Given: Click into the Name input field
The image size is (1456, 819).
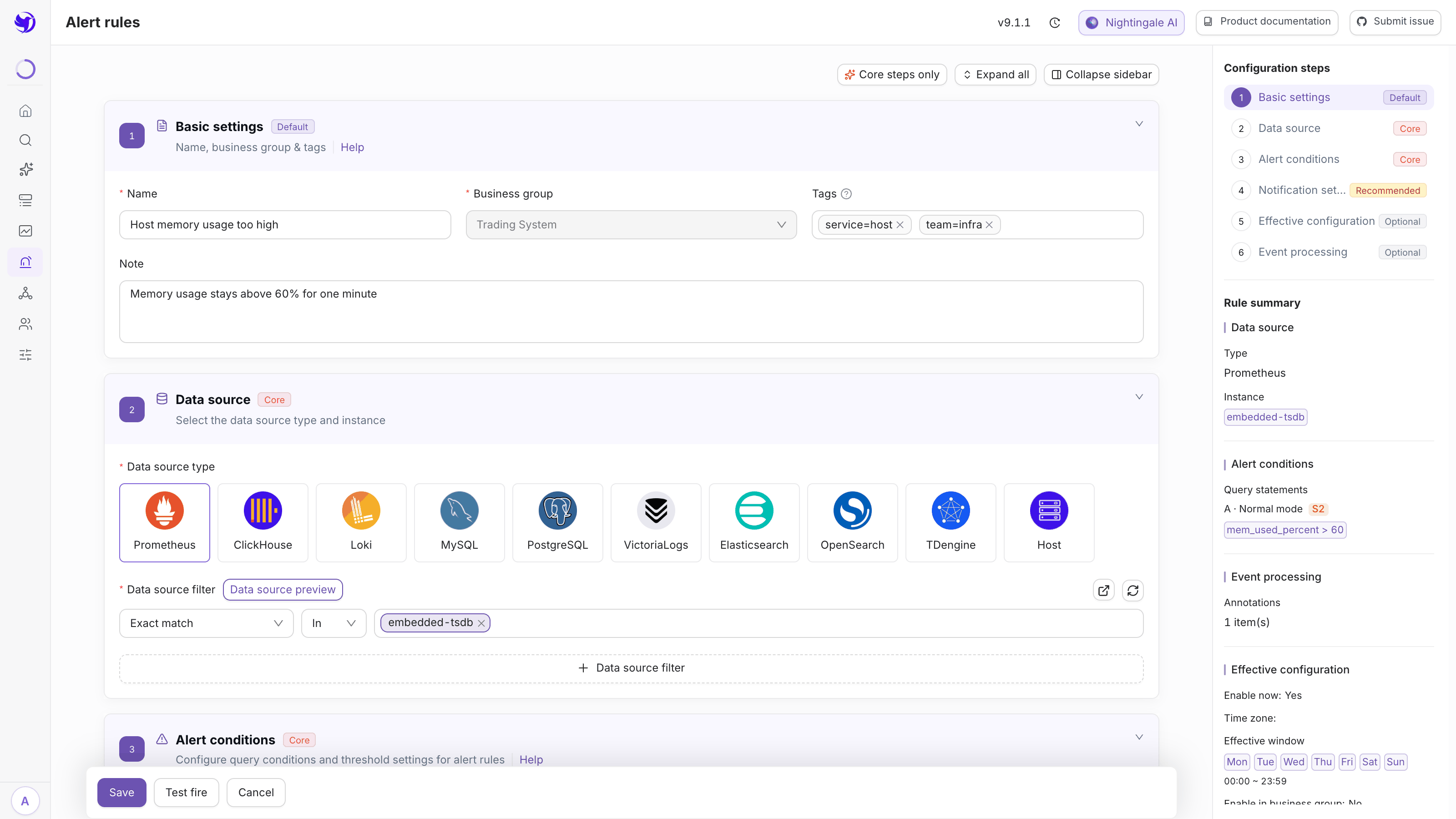Looking at the screenshot, I should tap(285, 225).
